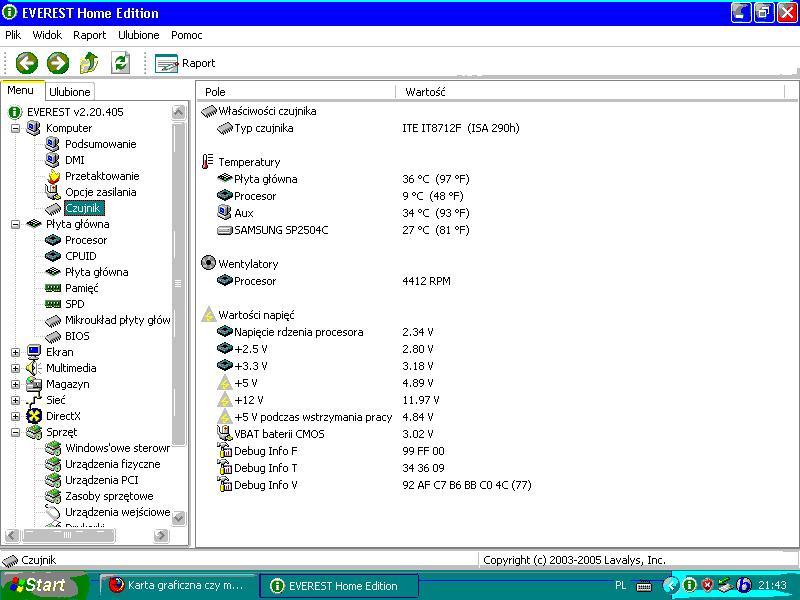Expand the Magazyn tree node
Viewport: 800px width, 600px height.
pyautogui.click(x=15, y=384)
